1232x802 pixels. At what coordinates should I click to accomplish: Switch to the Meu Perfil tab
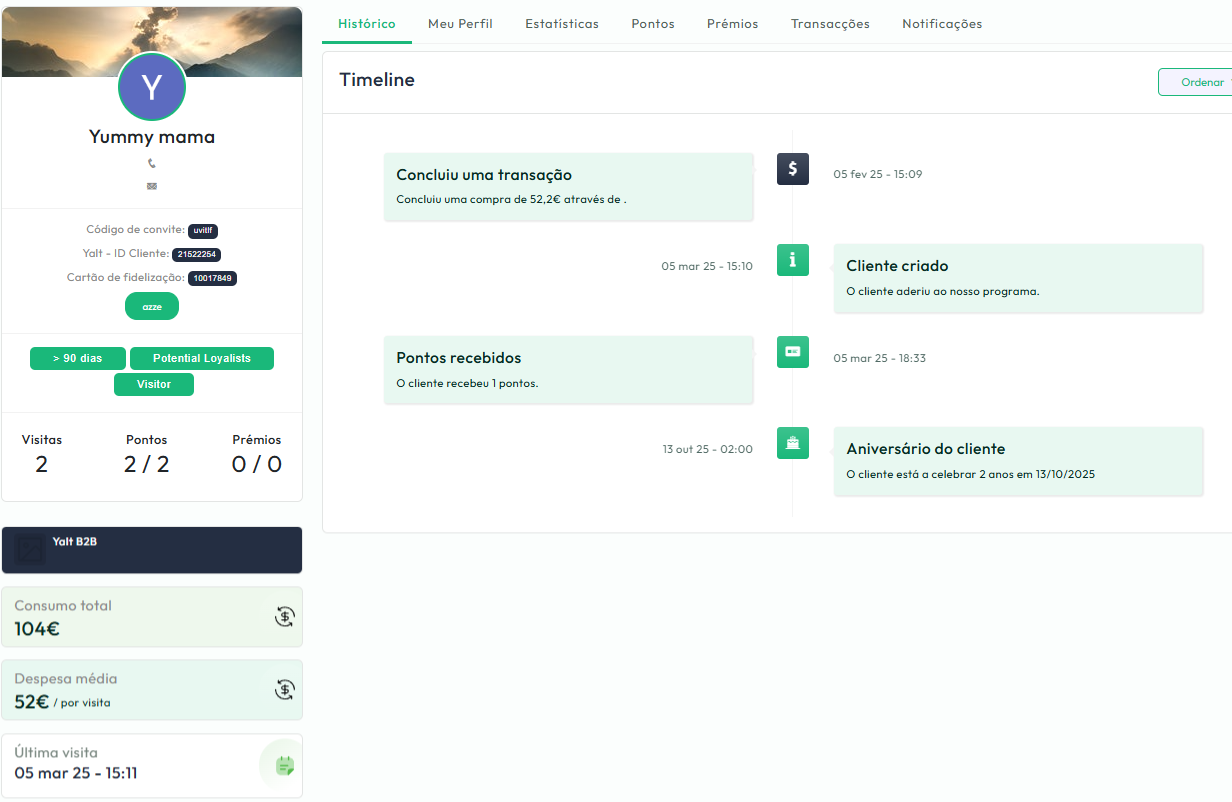click(x=460, y=24)
